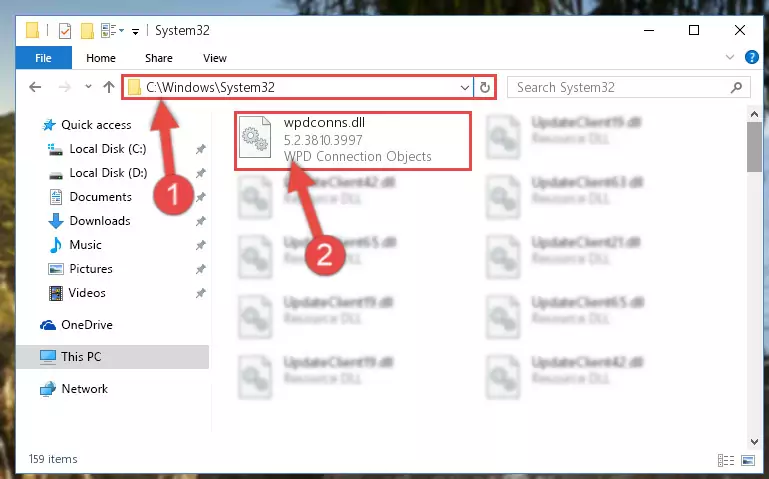769x479 pixels.
Task: Open the File menu
Action: (44, 58)
